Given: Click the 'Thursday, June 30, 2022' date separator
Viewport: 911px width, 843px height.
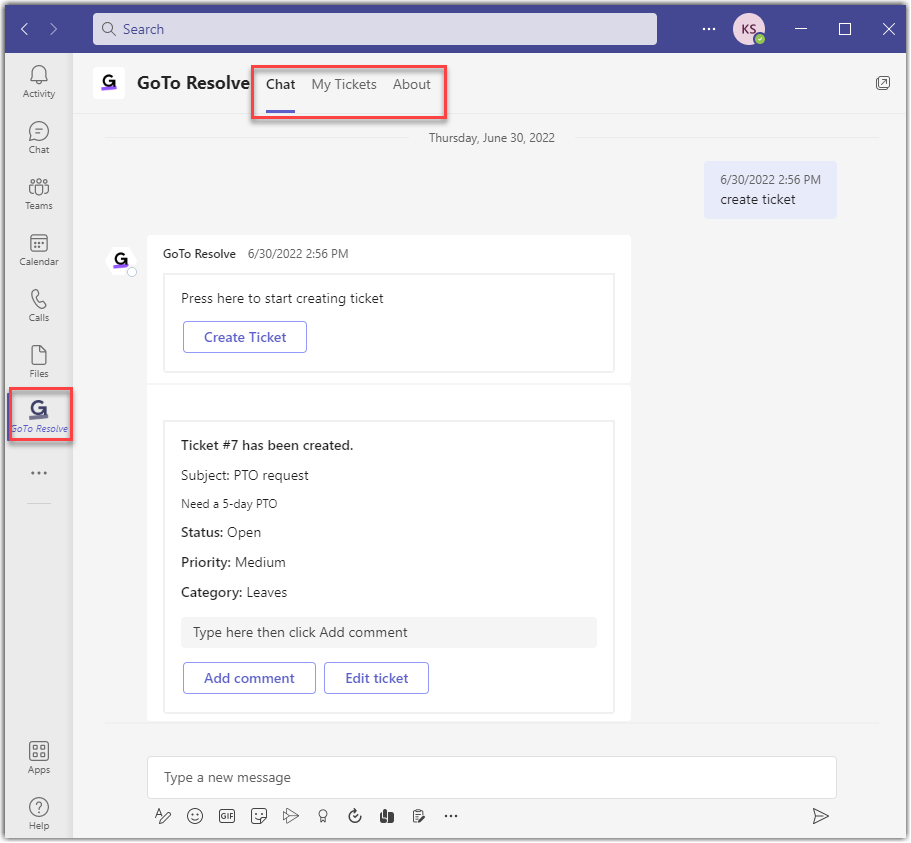Looking at the screenshot, I should (x=492, y=138).
